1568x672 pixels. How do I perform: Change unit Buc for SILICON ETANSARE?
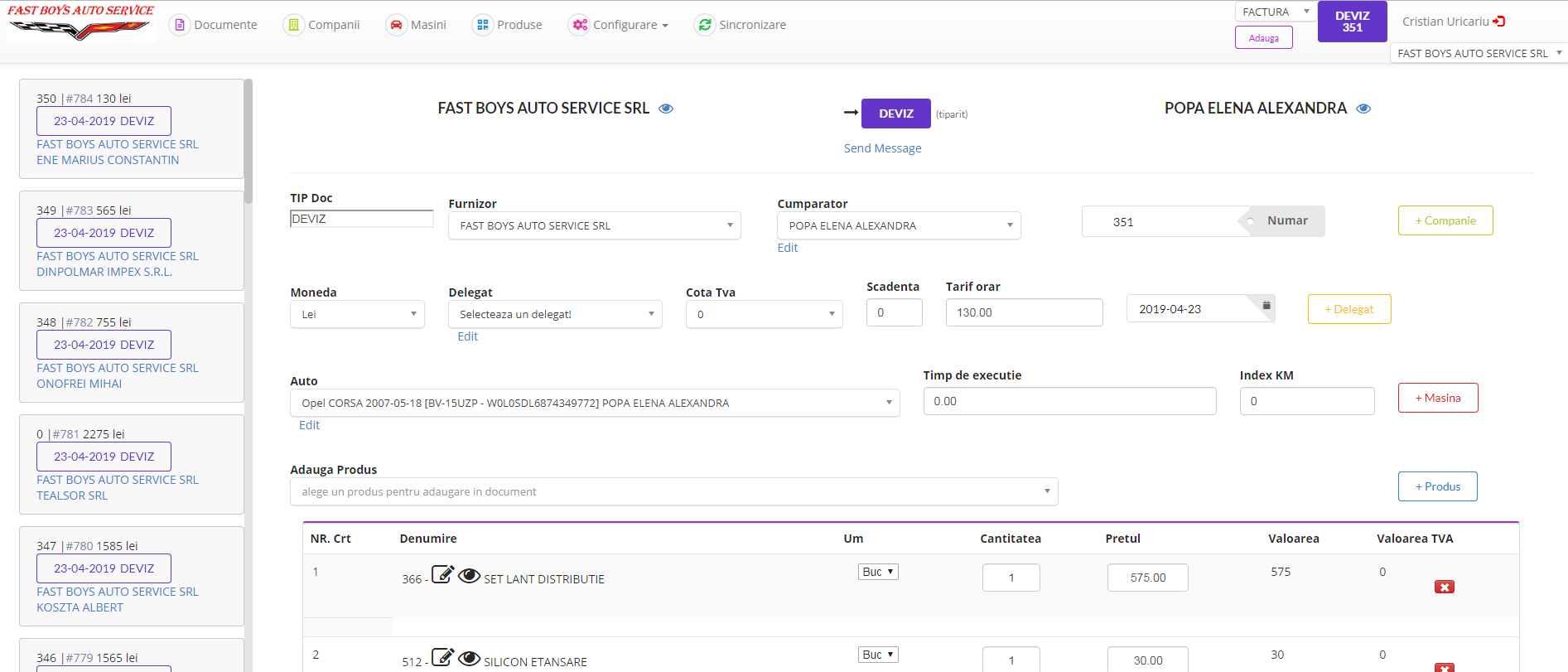(878, 655)
